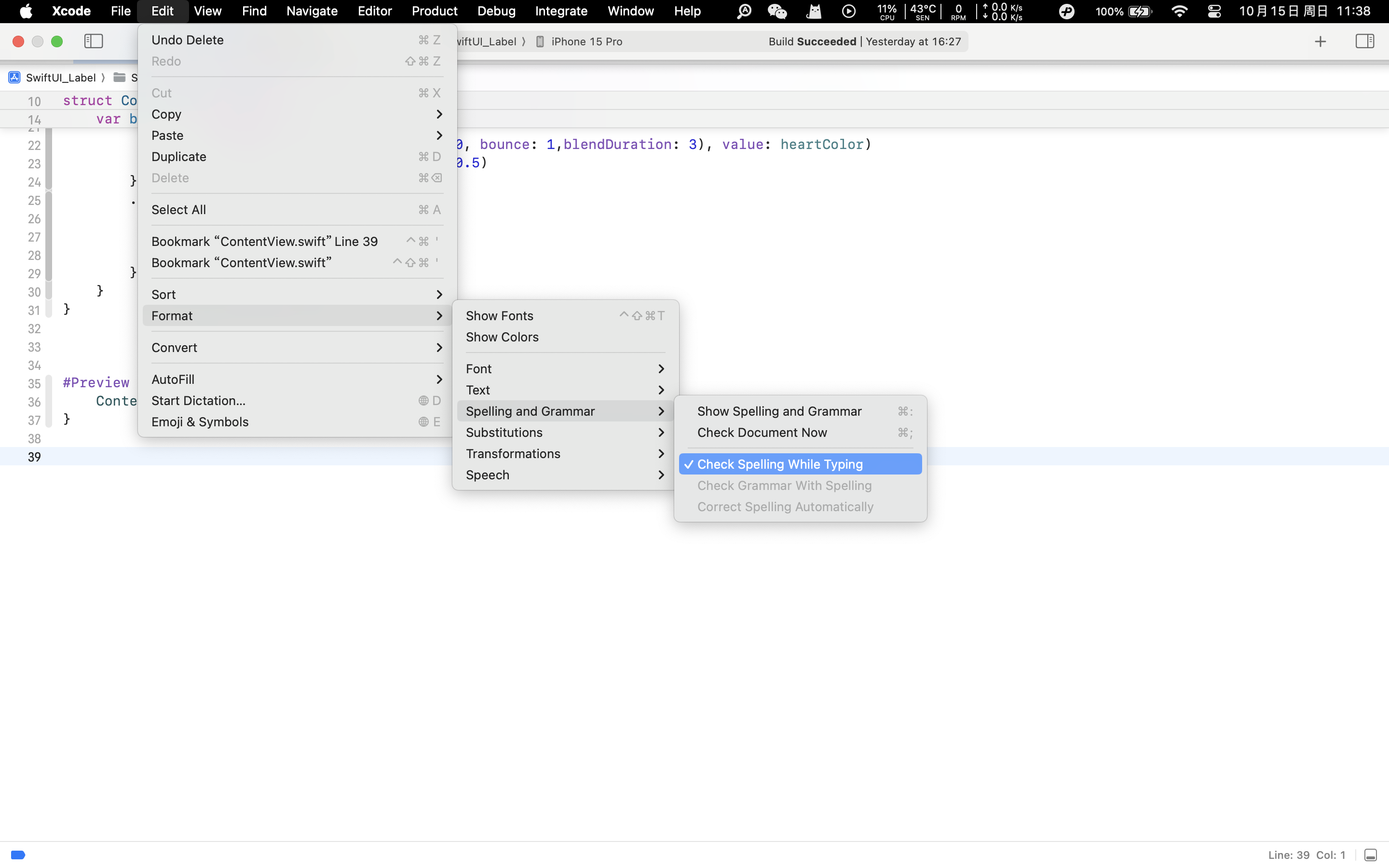The height and width of the screenshot is (868, 1389).
Task: Click Show Spelling and Grammar
Action: [779, 411]
